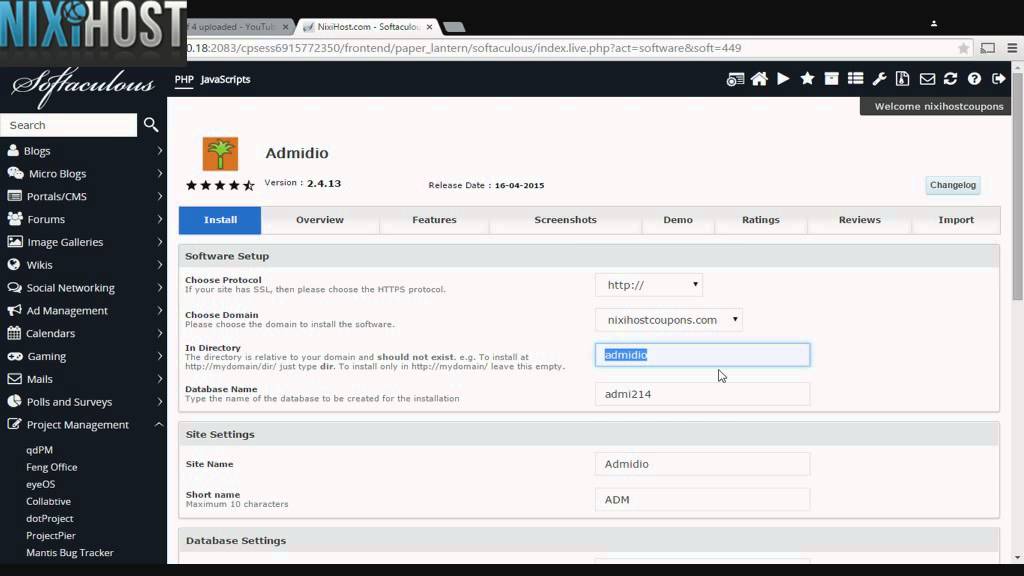Click the In Directory admidio field

coord(702,355)
